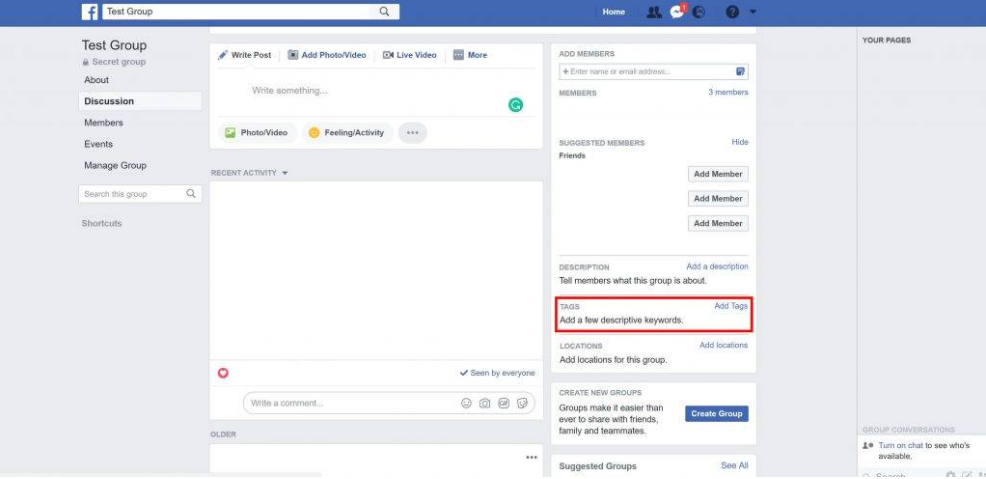Click the Facebook logo icon

[89, 12]
